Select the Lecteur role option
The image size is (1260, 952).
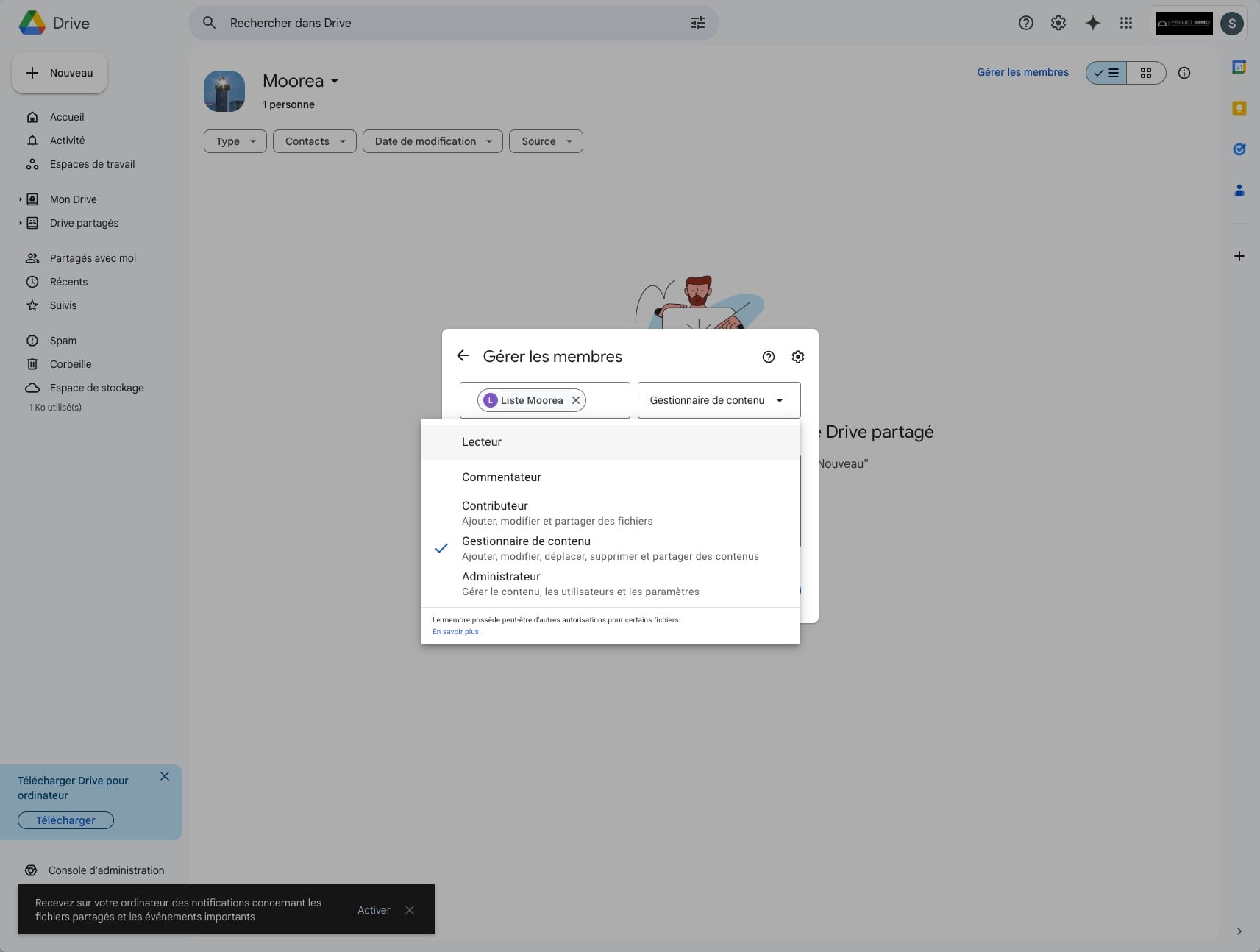482,442
